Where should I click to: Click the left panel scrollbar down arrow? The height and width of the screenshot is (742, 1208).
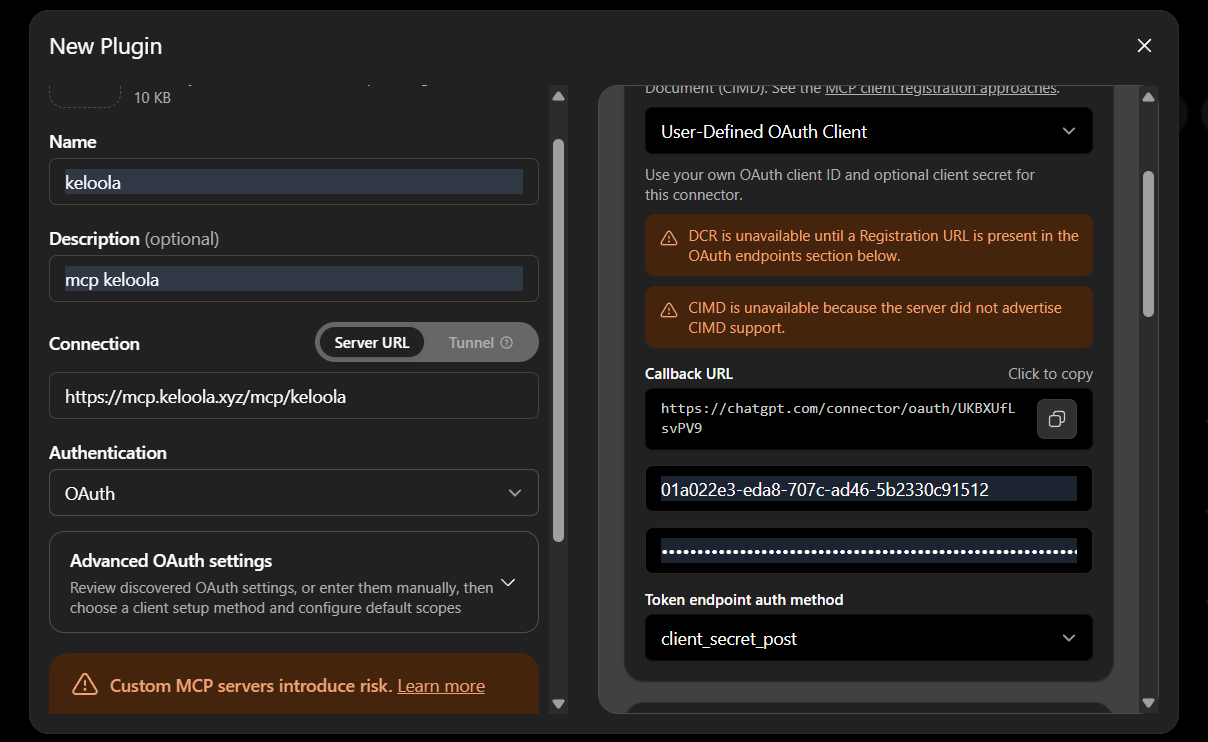click(558, 704)
